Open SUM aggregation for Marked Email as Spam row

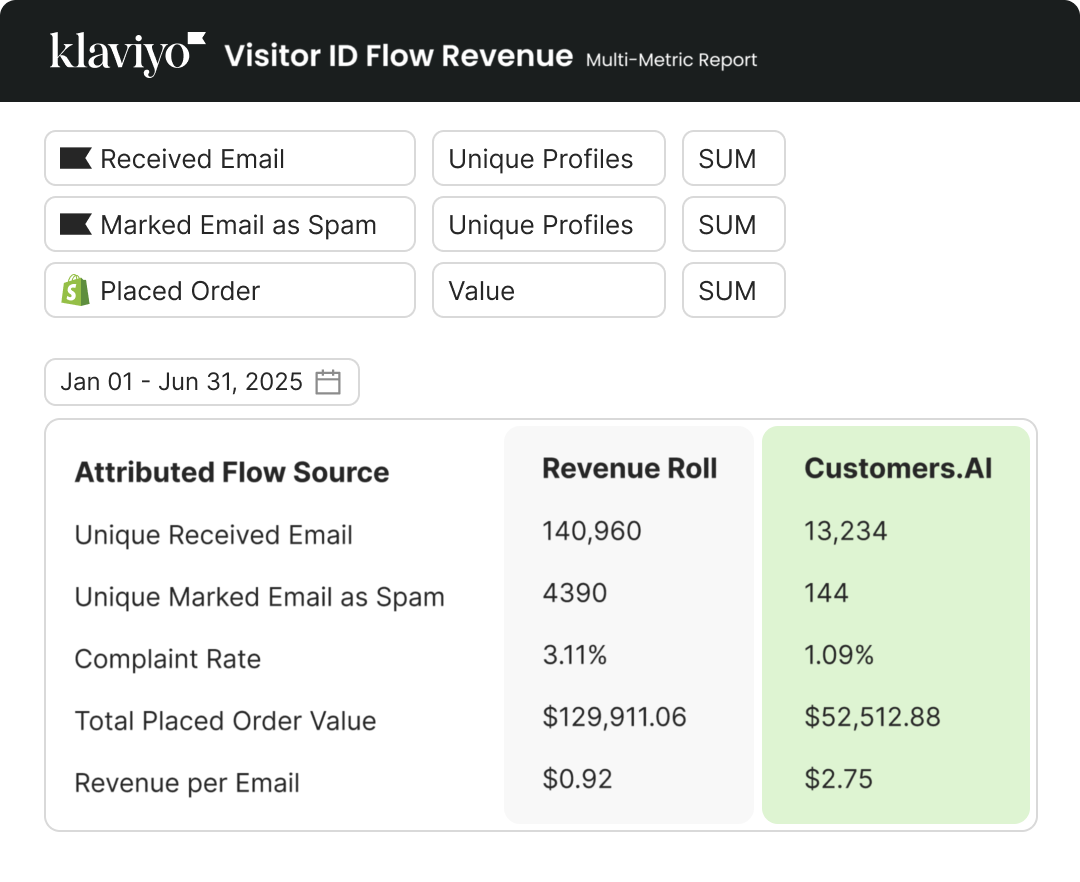coord(734,224)
